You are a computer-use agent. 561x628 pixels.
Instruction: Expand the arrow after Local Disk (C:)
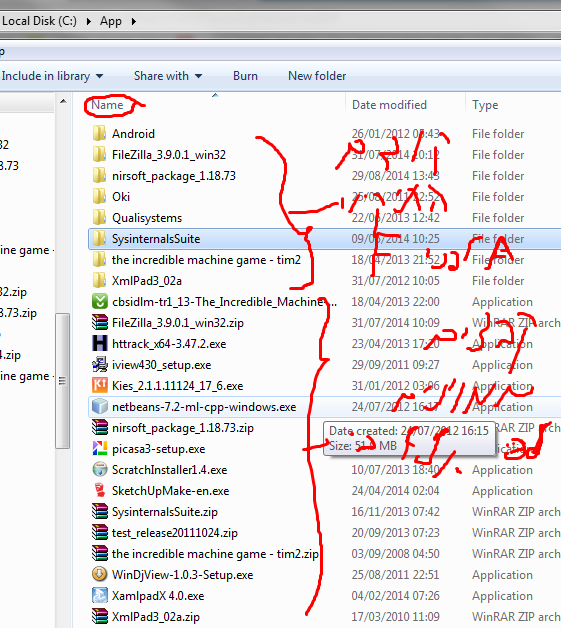[x=88, y=21]
